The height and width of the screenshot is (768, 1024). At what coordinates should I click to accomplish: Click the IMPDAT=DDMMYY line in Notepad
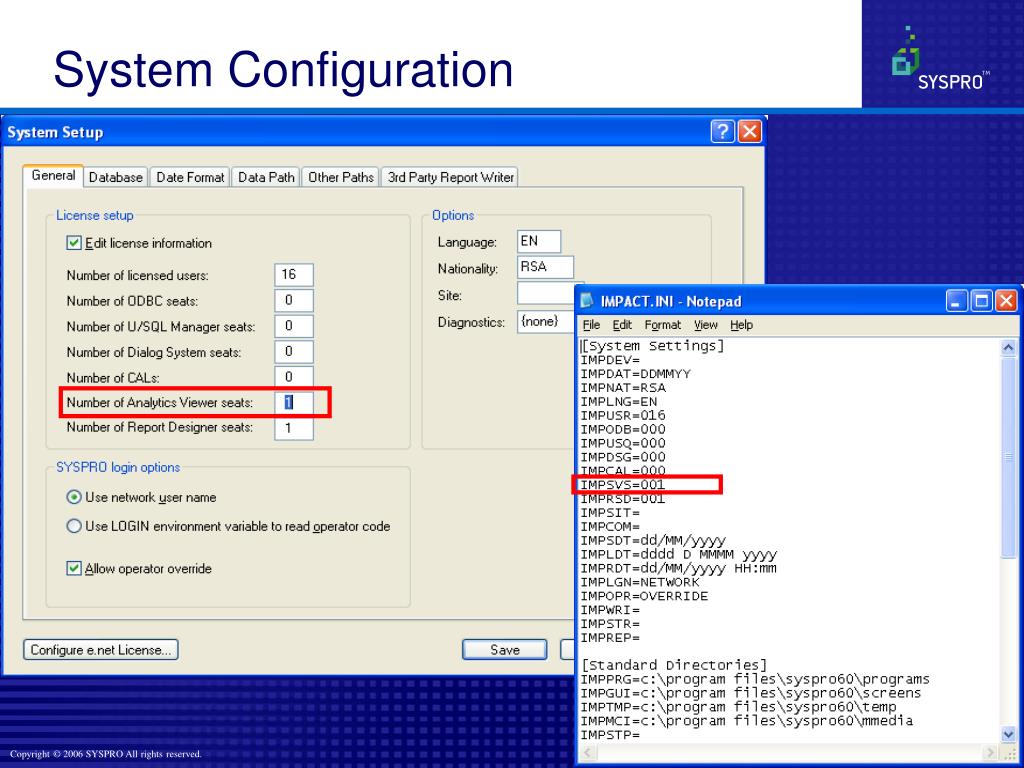point(635,374)
